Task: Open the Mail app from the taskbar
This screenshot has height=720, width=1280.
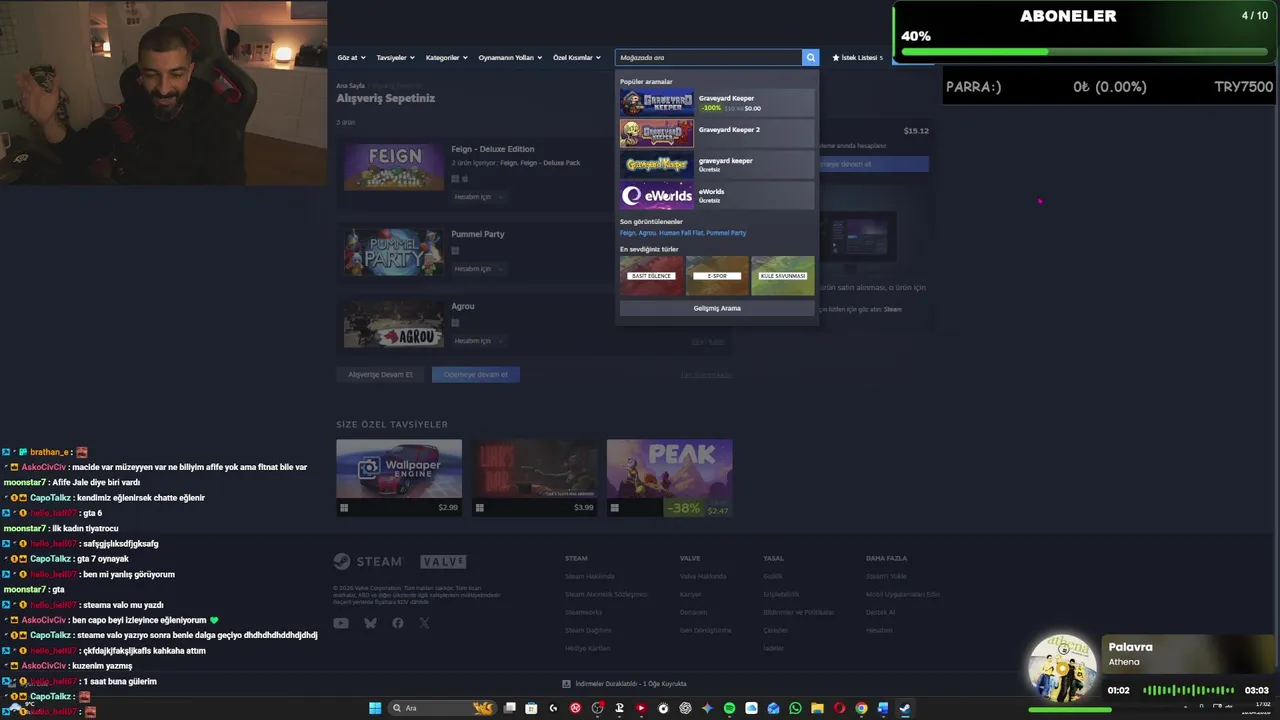Action: pos(773,708)
